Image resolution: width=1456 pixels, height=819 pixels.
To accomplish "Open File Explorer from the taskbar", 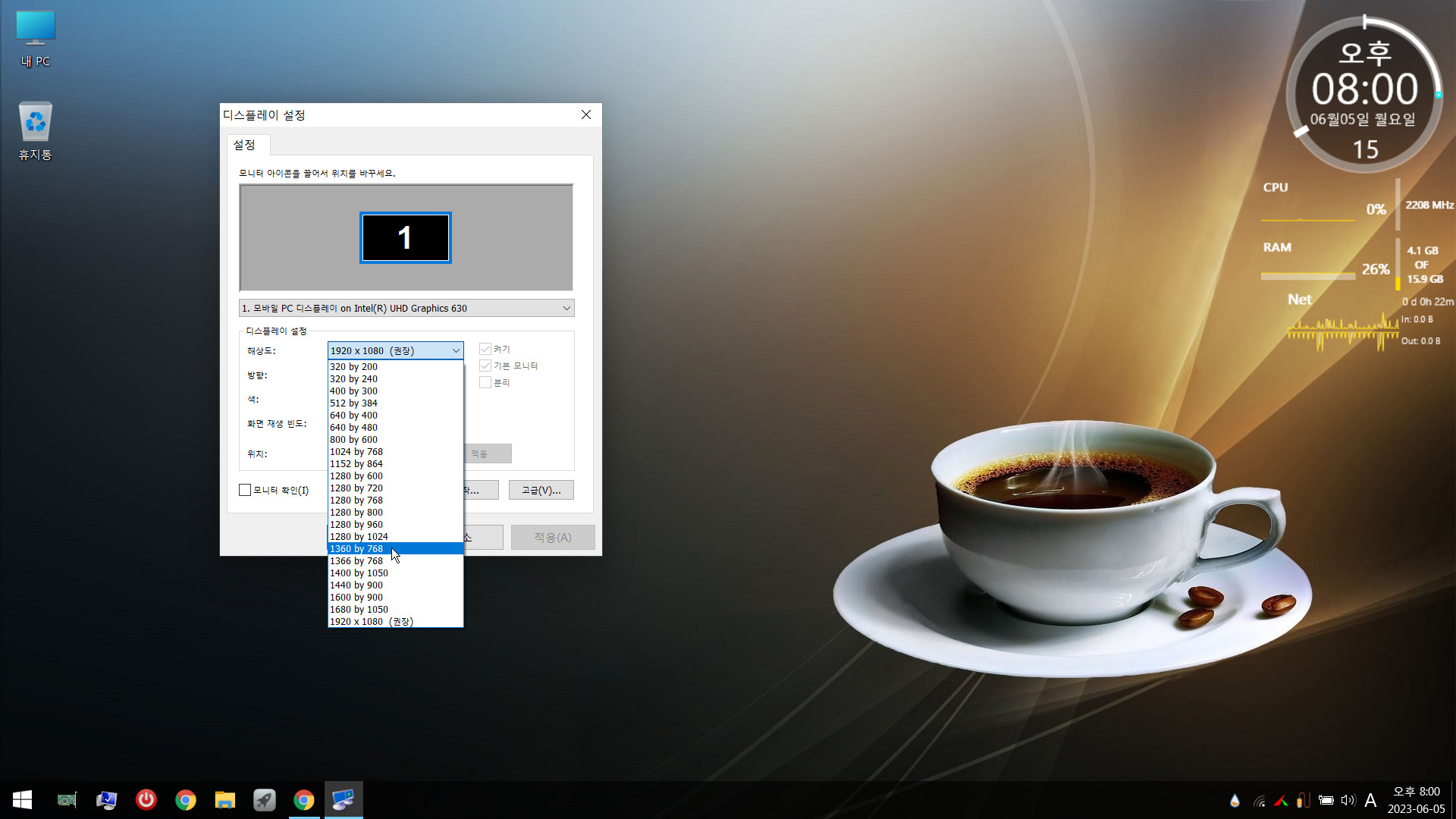I will (x=225, y=800).
